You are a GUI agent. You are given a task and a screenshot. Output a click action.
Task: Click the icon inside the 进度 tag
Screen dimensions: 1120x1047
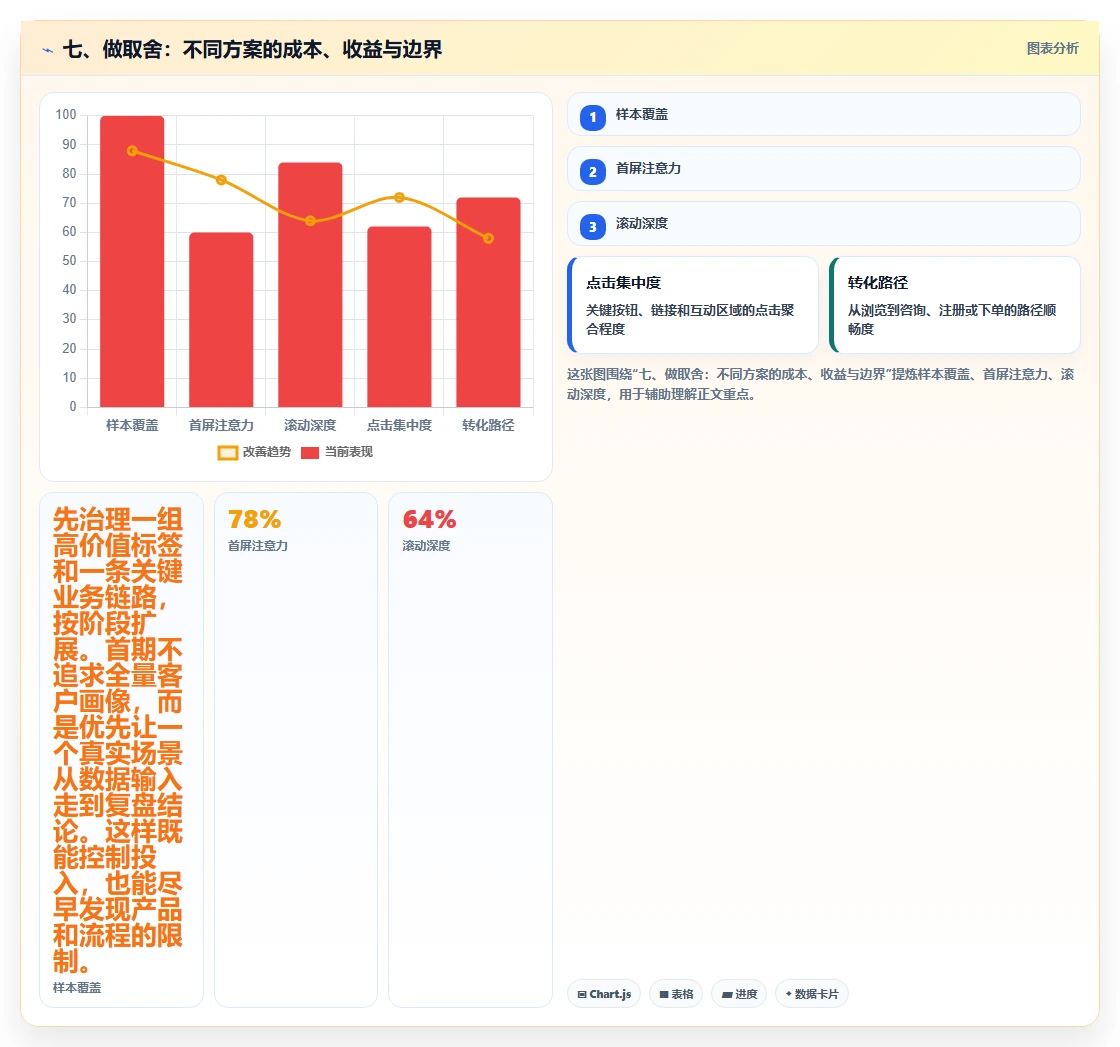coord(726,995)
